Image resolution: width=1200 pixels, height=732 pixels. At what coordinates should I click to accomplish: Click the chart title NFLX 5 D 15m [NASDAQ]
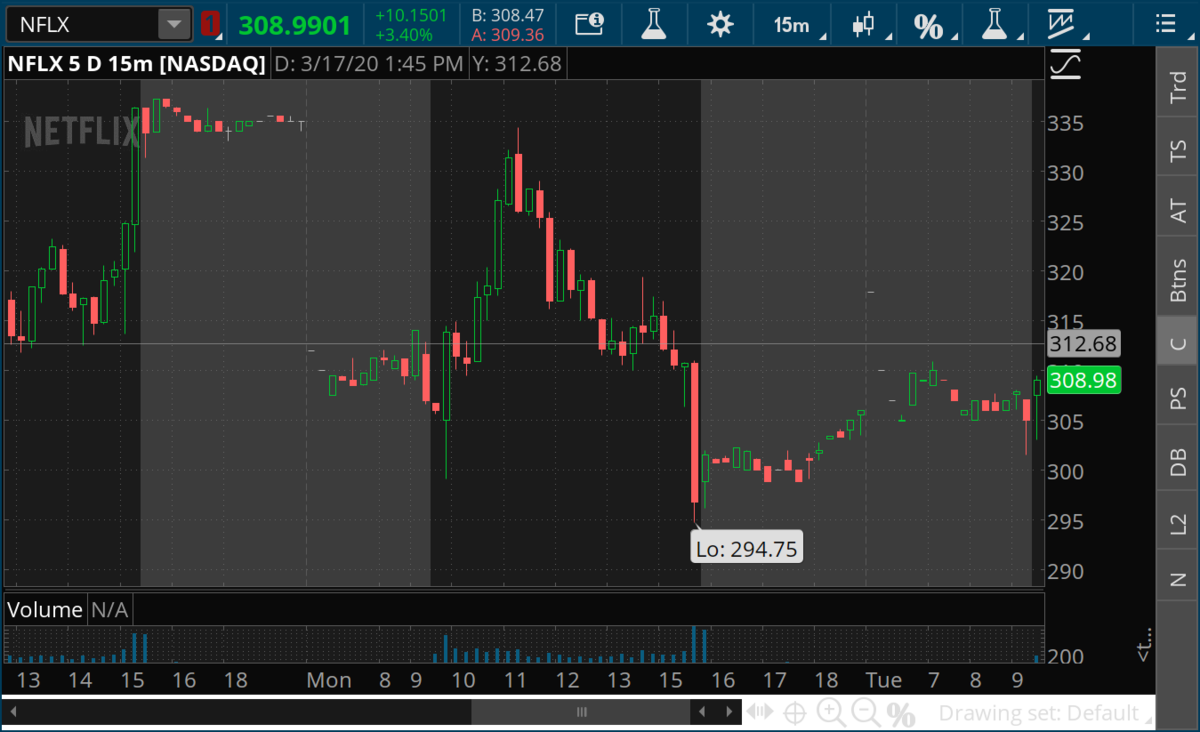click(x=137, y=65)
